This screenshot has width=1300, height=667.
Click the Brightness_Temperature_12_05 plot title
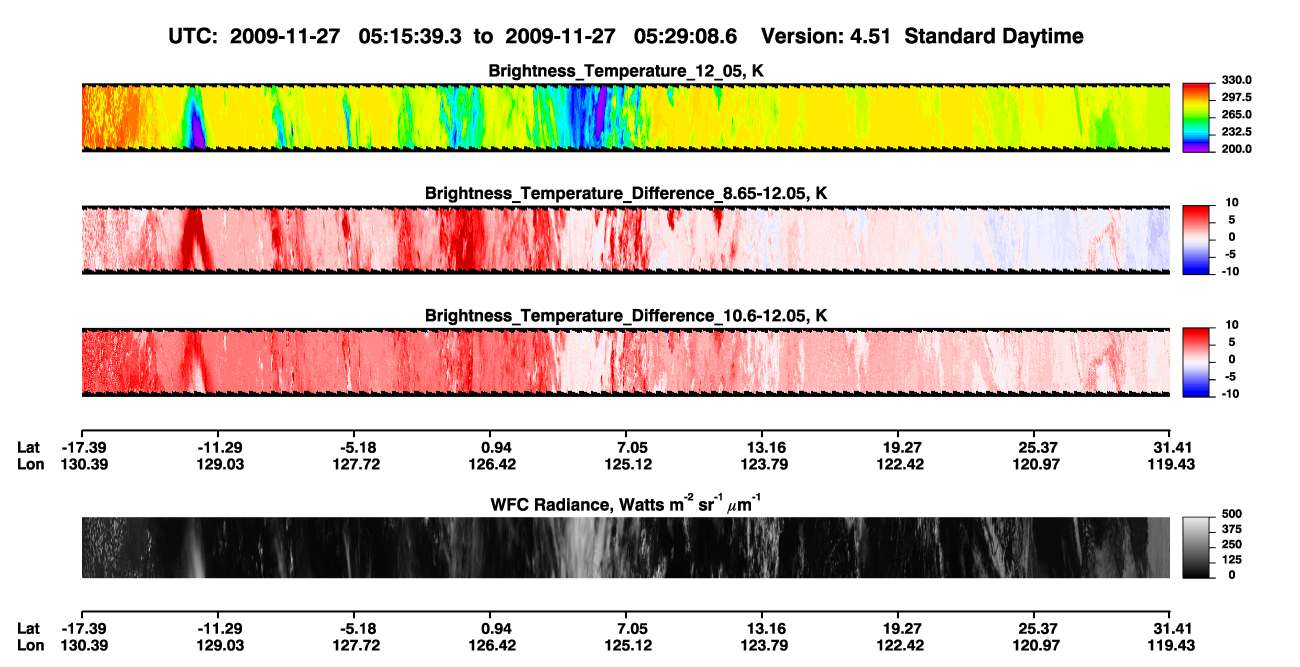[626, 71]
